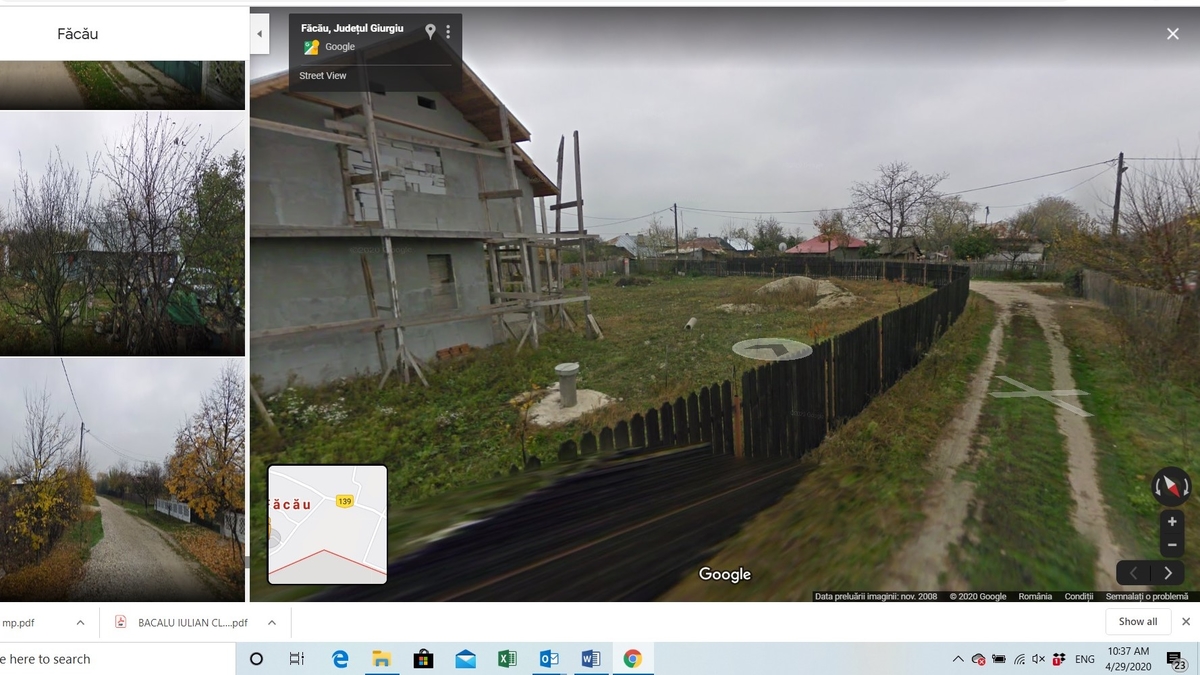1200x675 pixels.
Task: Expand options for the BACALU IULIAN pdf download
Action: pos(271,622)
